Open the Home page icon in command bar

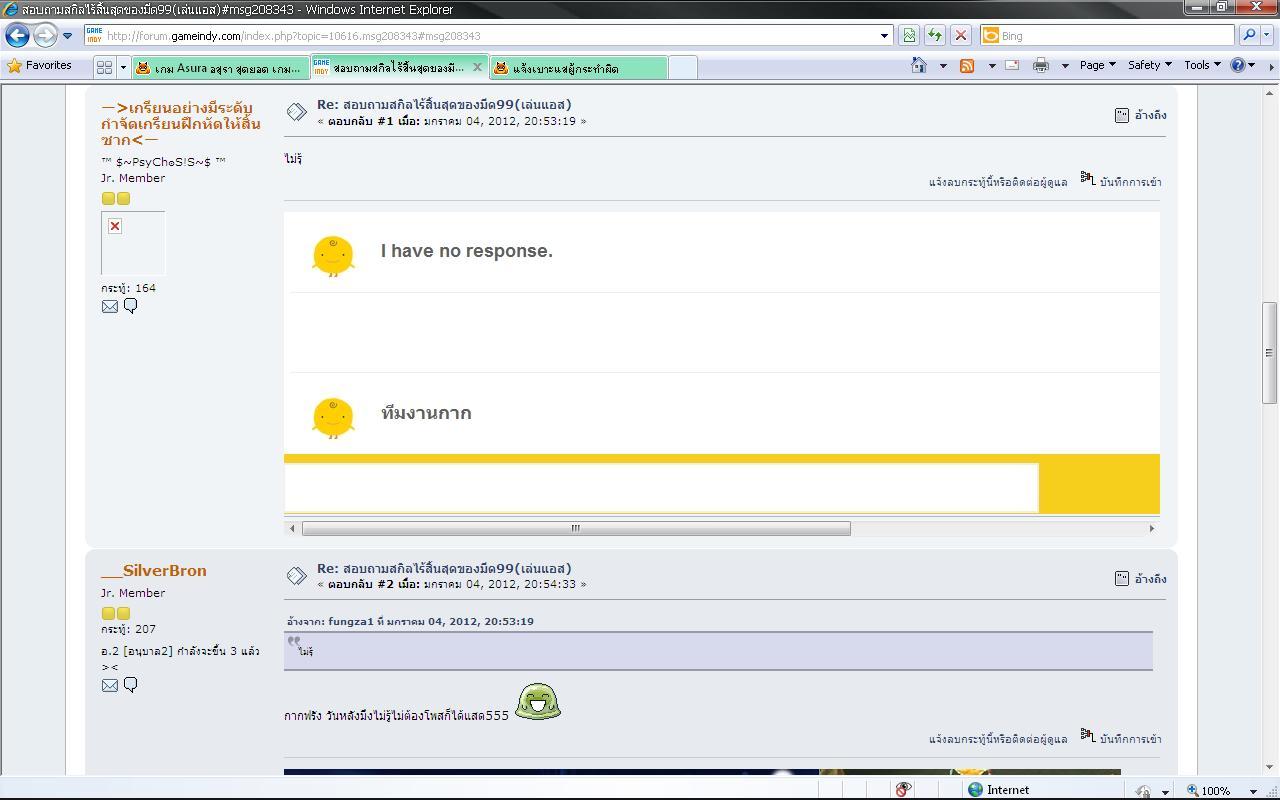point(919,65)
